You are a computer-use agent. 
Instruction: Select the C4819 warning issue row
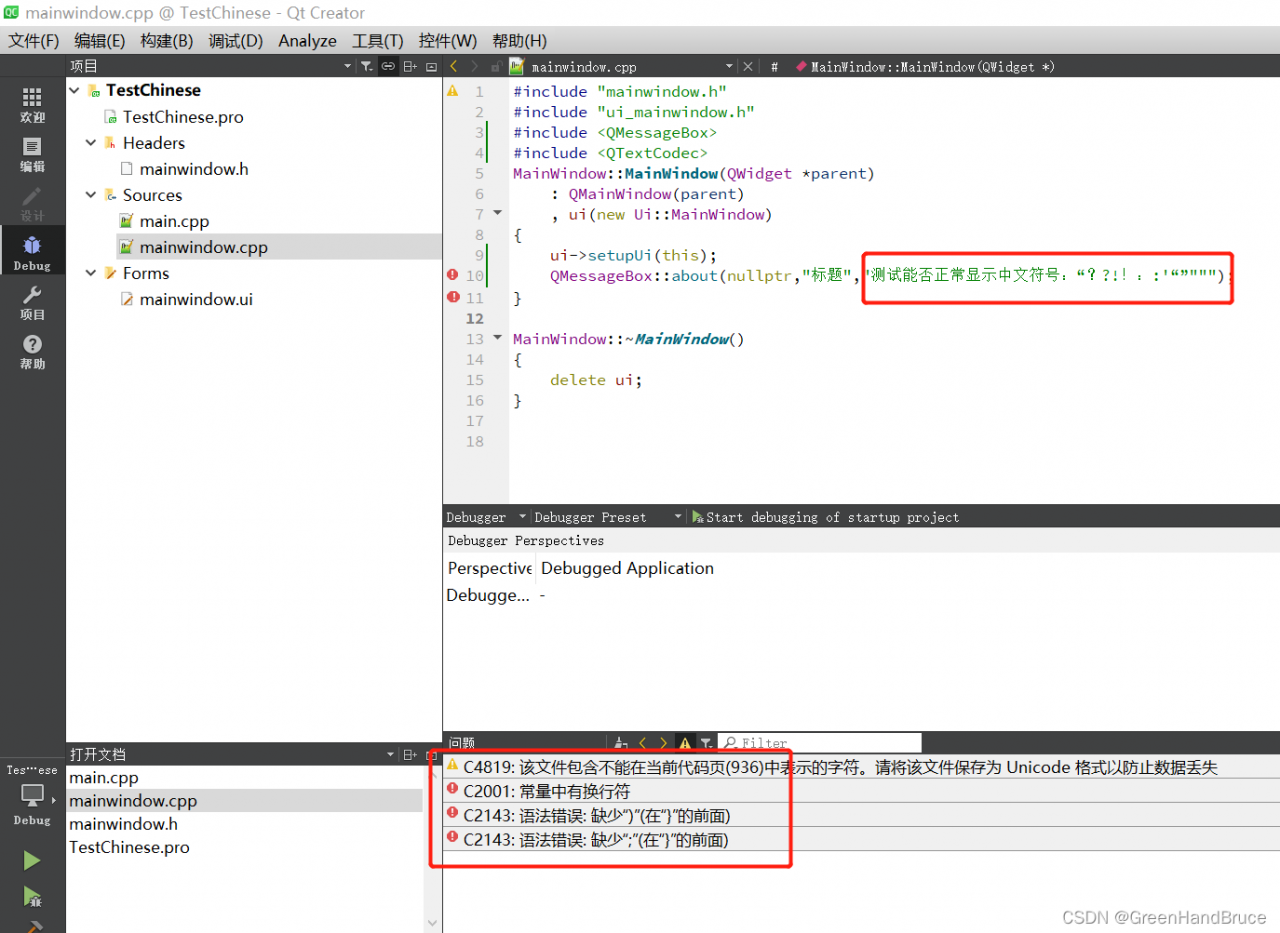tap(861, 767)
